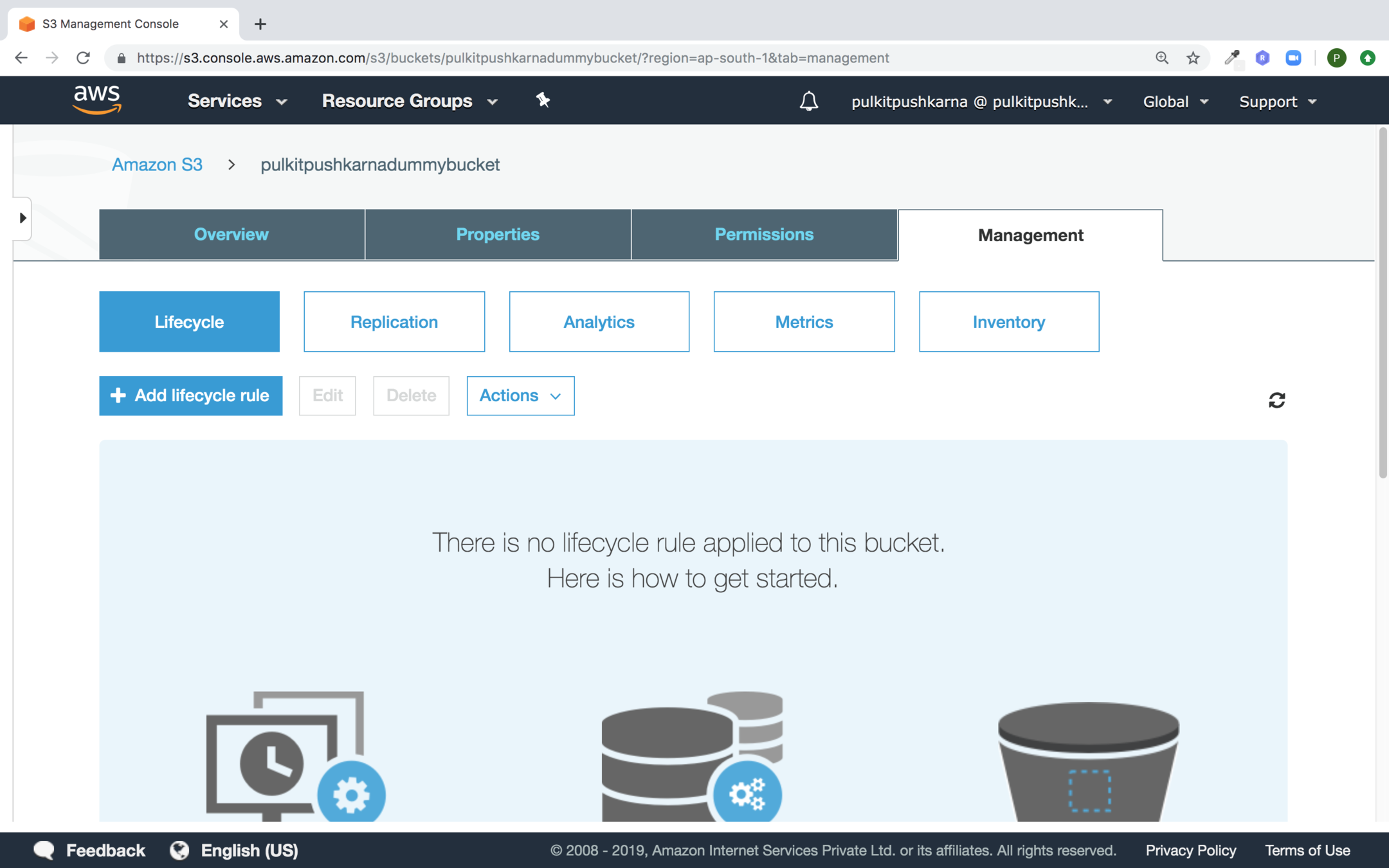Click the browser address bar URL
This screenshot has height=868, width=1389.
[x=513, y=58]
